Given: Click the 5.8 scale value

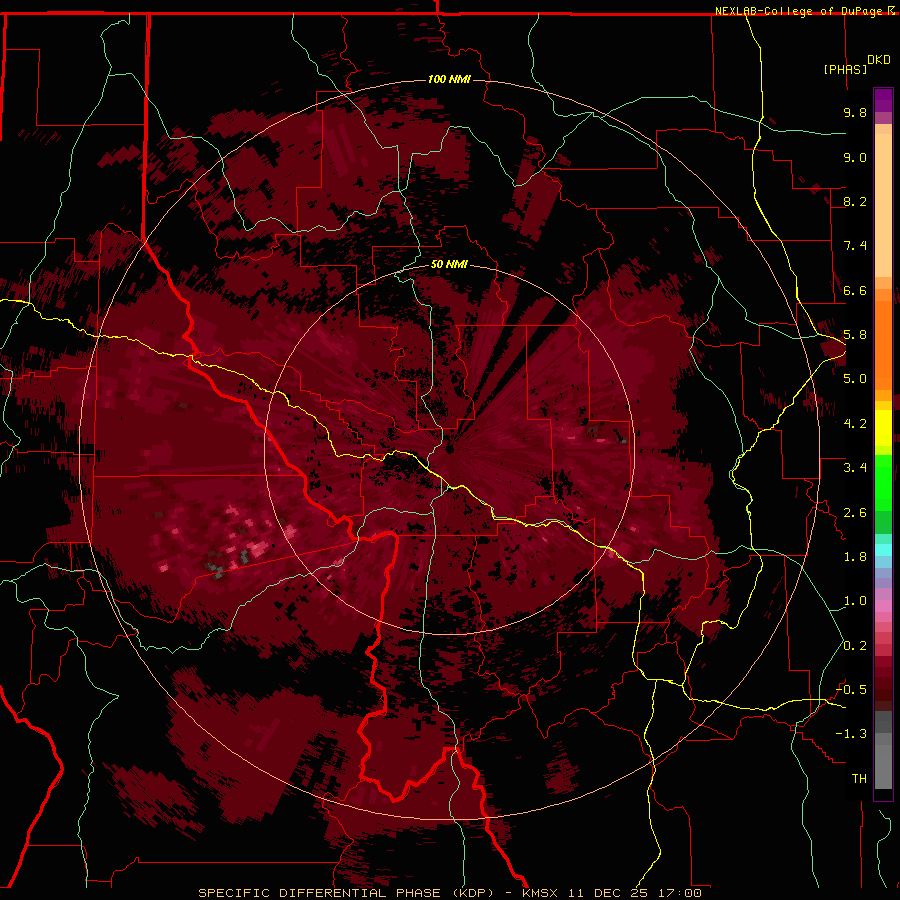Looking at the screenshot, I should click(x=855, y=335).
